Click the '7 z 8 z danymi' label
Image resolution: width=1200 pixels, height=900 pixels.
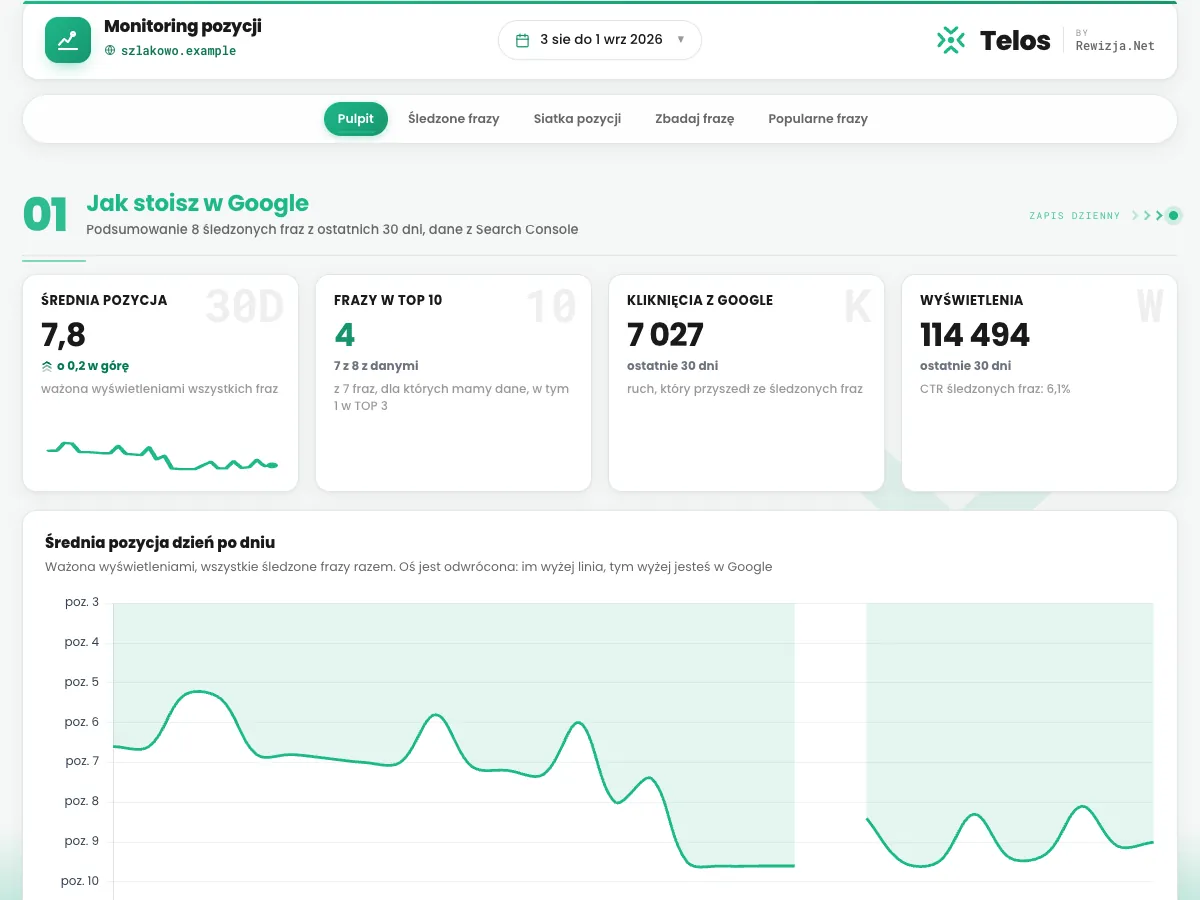point(376,366)
